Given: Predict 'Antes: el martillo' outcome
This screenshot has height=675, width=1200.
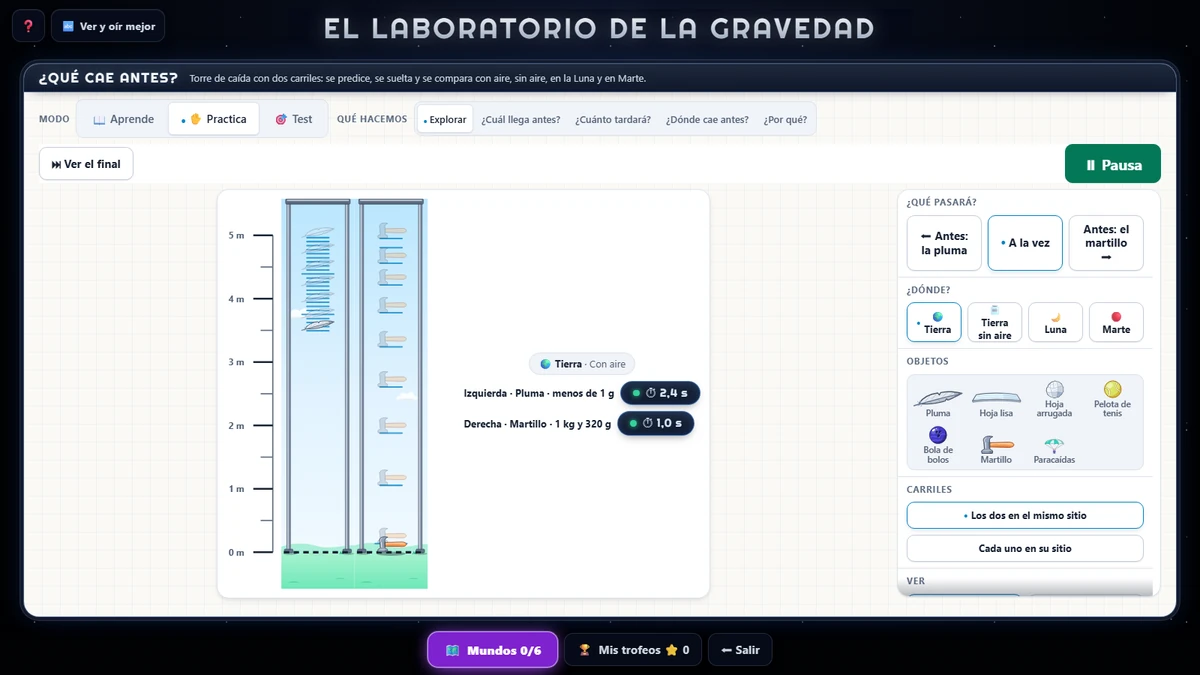Looking at the screenshot, I should pos(1106,243).
